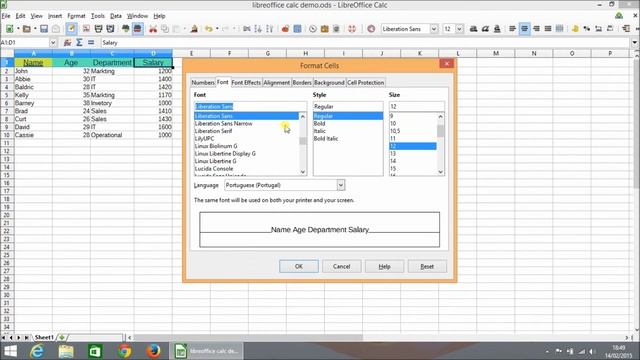Viewport: 640px width, 360px height.
Task: Click the Size list scroll-up arrow
Action: coord(440,117)
